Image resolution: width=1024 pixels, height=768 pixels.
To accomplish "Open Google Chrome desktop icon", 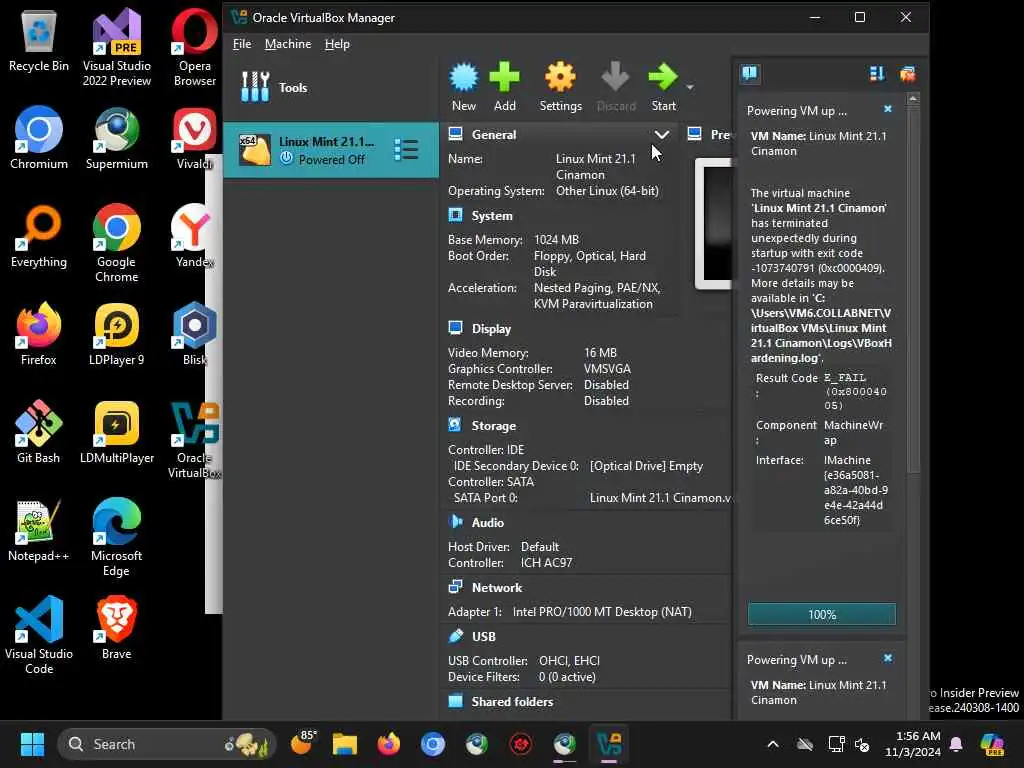I will (116, 243).
